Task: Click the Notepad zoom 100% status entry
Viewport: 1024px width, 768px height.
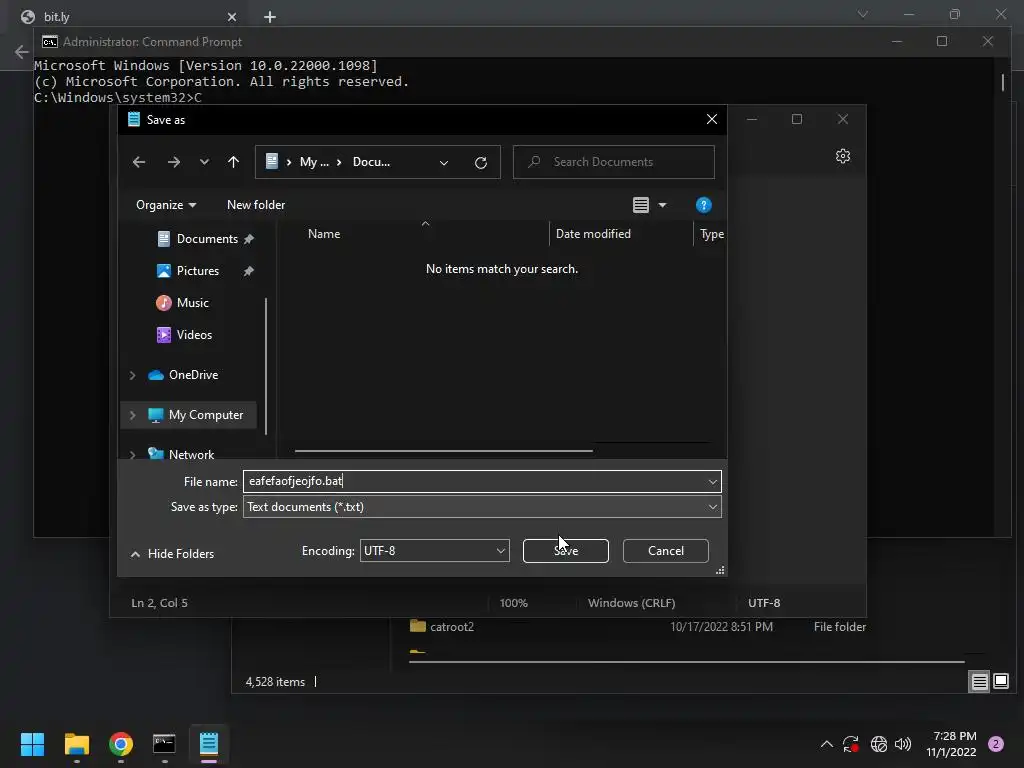Action: (x=513, y=603)
